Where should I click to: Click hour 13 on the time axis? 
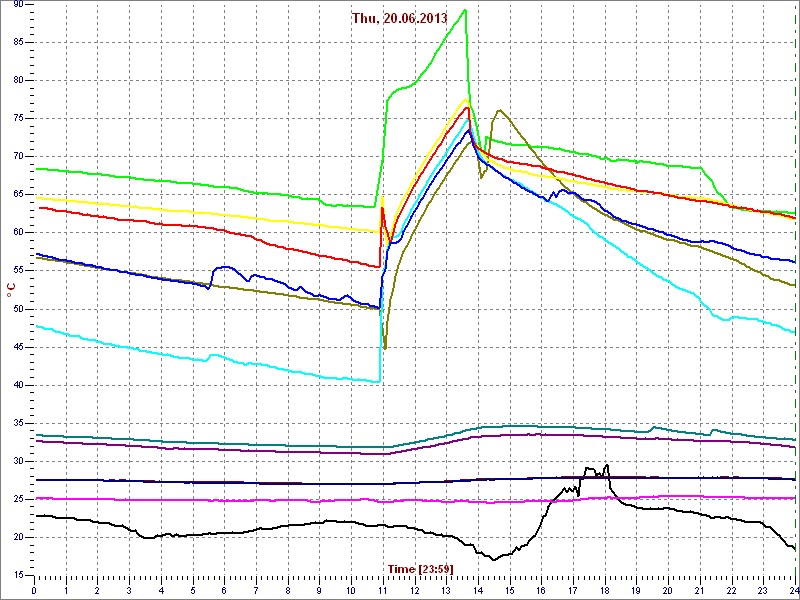coord(446,590)
